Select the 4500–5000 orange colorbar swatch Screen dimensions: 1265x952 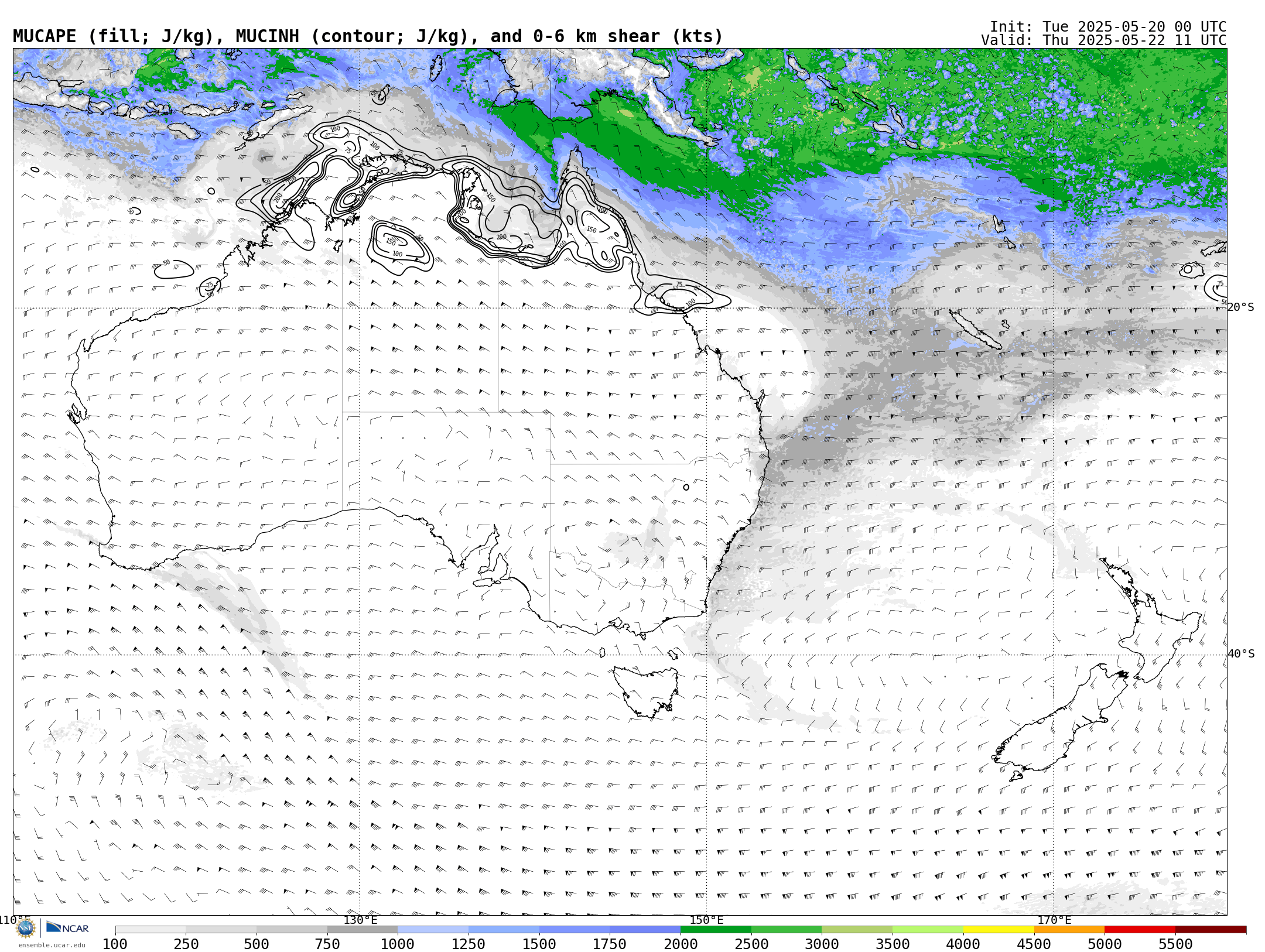coord(1069,930)
